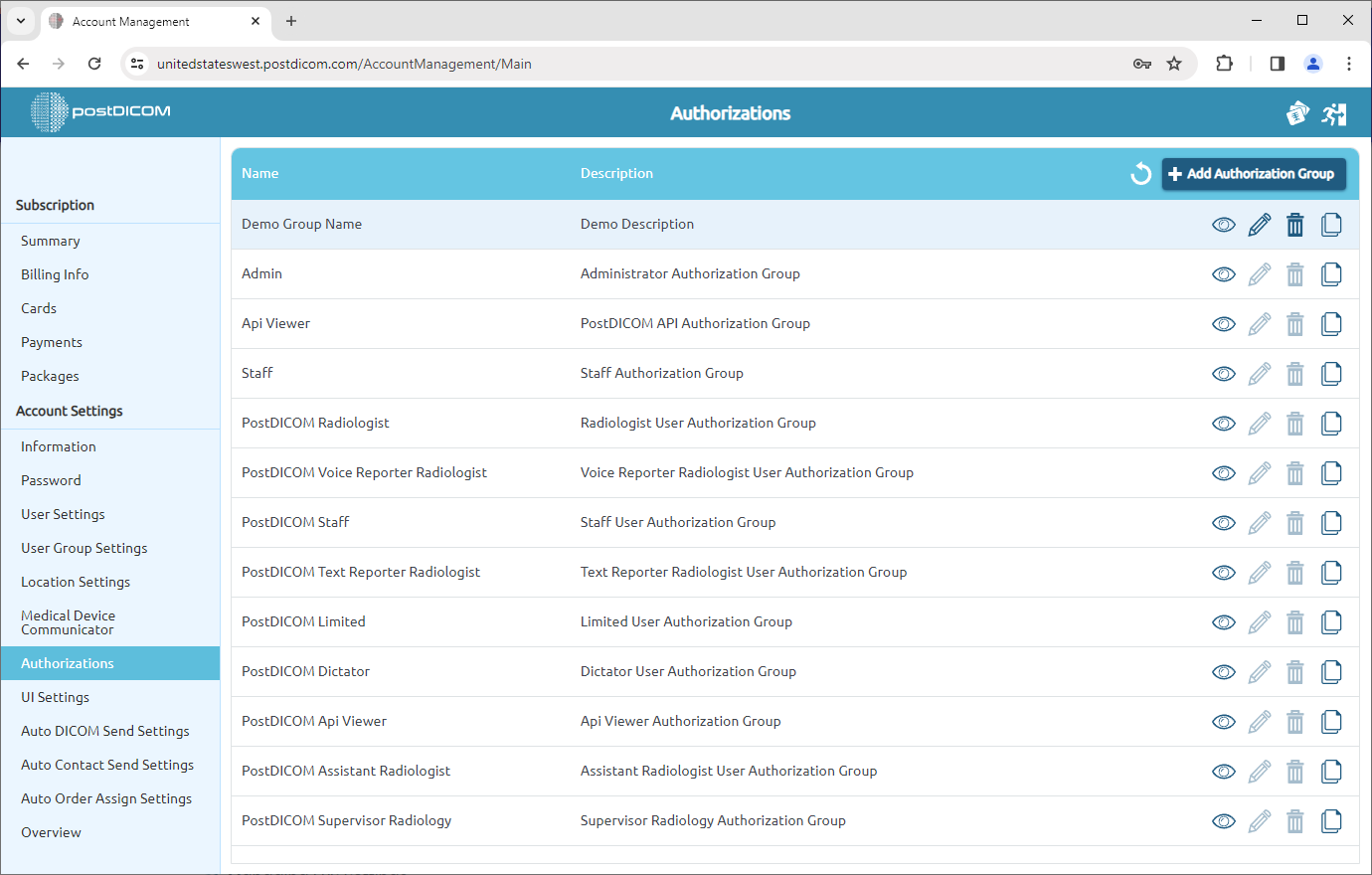The image size is (1372, 875).
Task: Copy the Staff authorization group
Action: coord(1331,373)
